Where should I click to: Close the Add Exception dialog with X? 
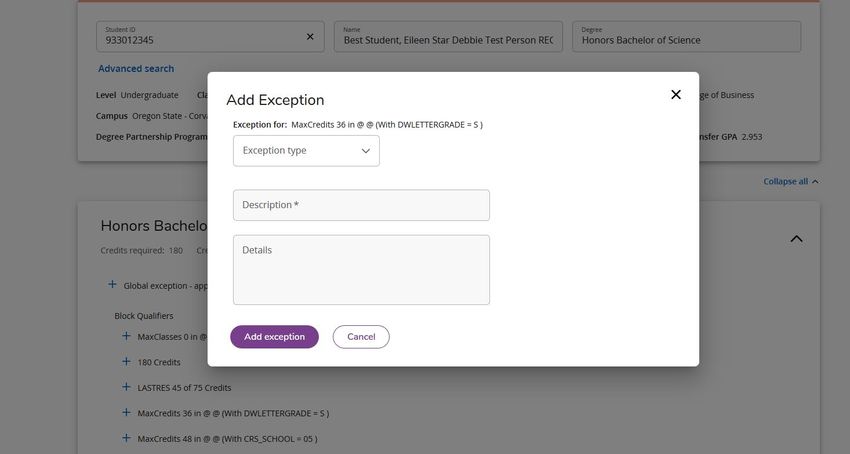[675, 94]
